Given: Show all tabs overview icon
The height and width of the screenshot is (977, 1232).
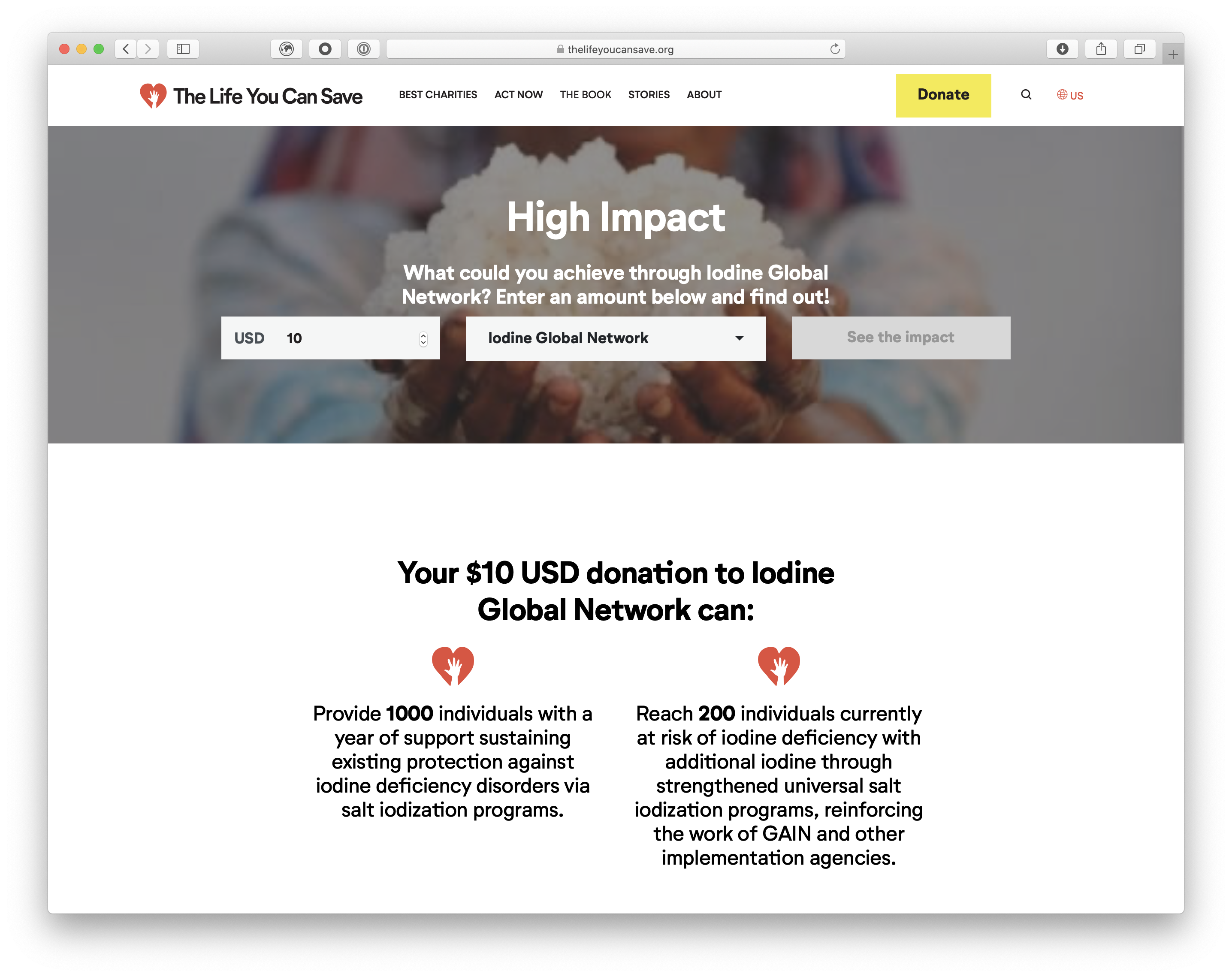Looking at the screenshot, I should [x=1139, y=49].
